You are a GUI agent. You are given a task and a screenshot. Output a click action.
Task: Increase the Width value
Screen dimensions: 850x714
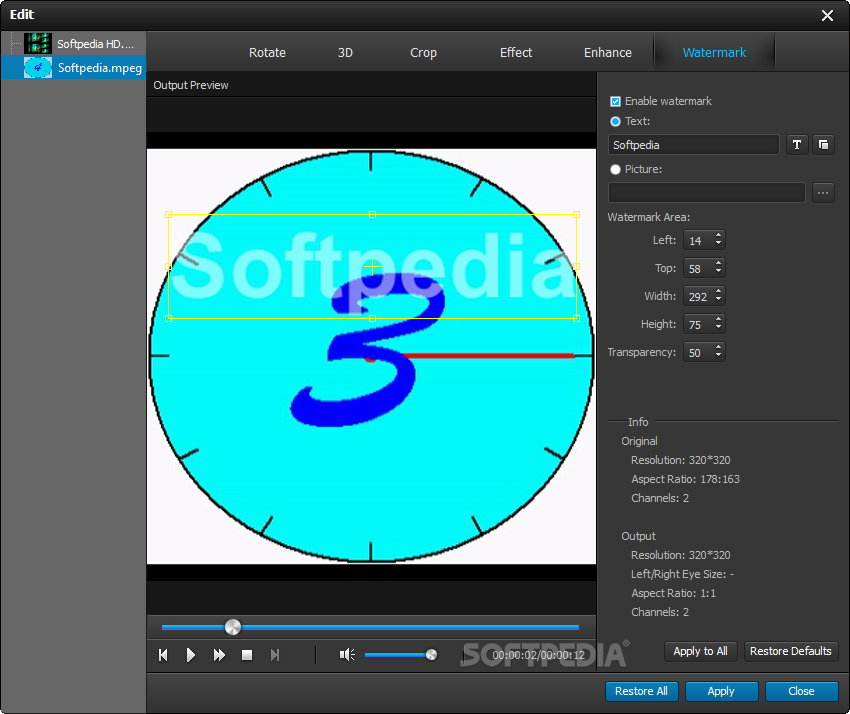point(718,292)
